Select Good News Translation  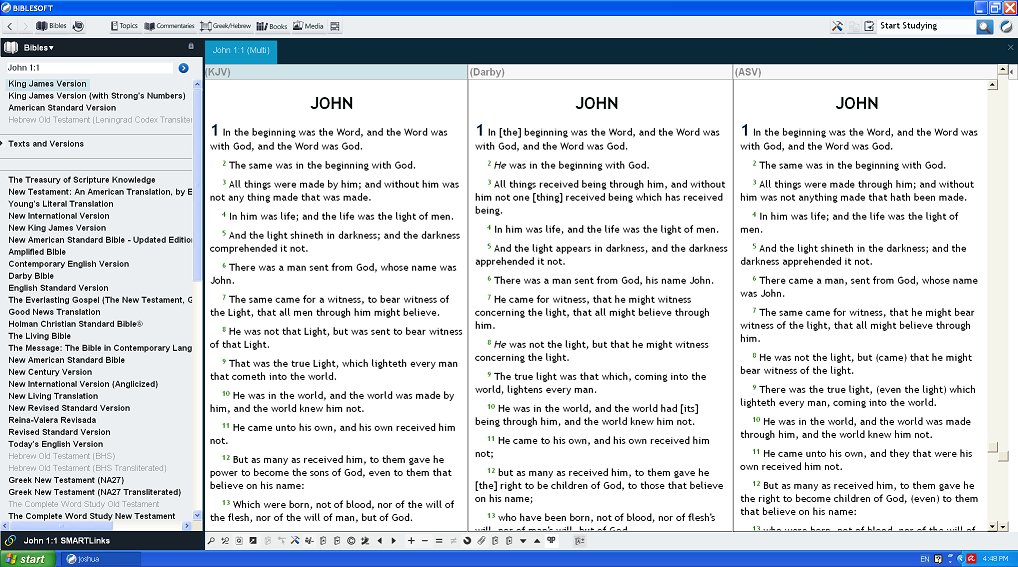point(55,312)
